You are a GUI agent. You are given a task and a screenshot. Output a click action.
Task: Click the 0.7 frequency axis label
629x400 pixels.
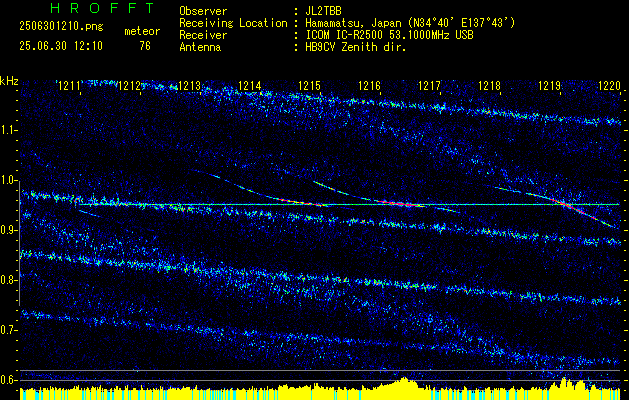click(x=8, y=330)
